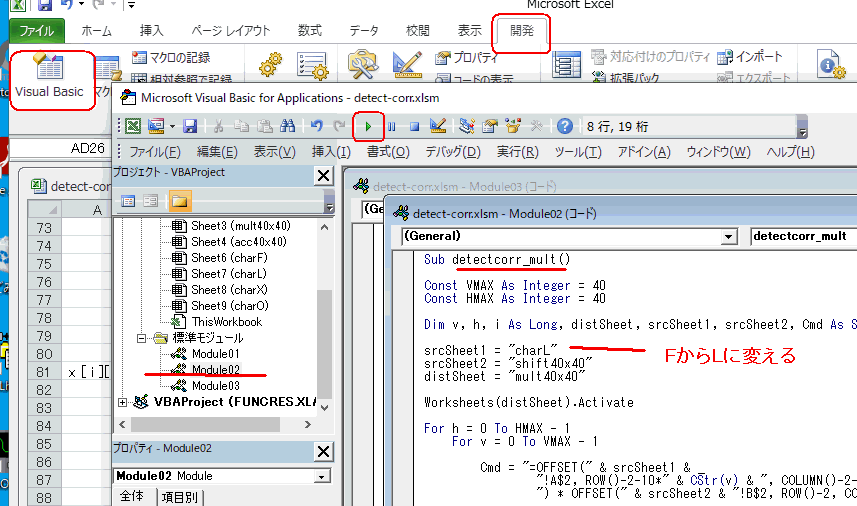This screenshot has width=857, height=506.
Task: Open Add-ins gear icon in ribbon
Action: (271, 66)
